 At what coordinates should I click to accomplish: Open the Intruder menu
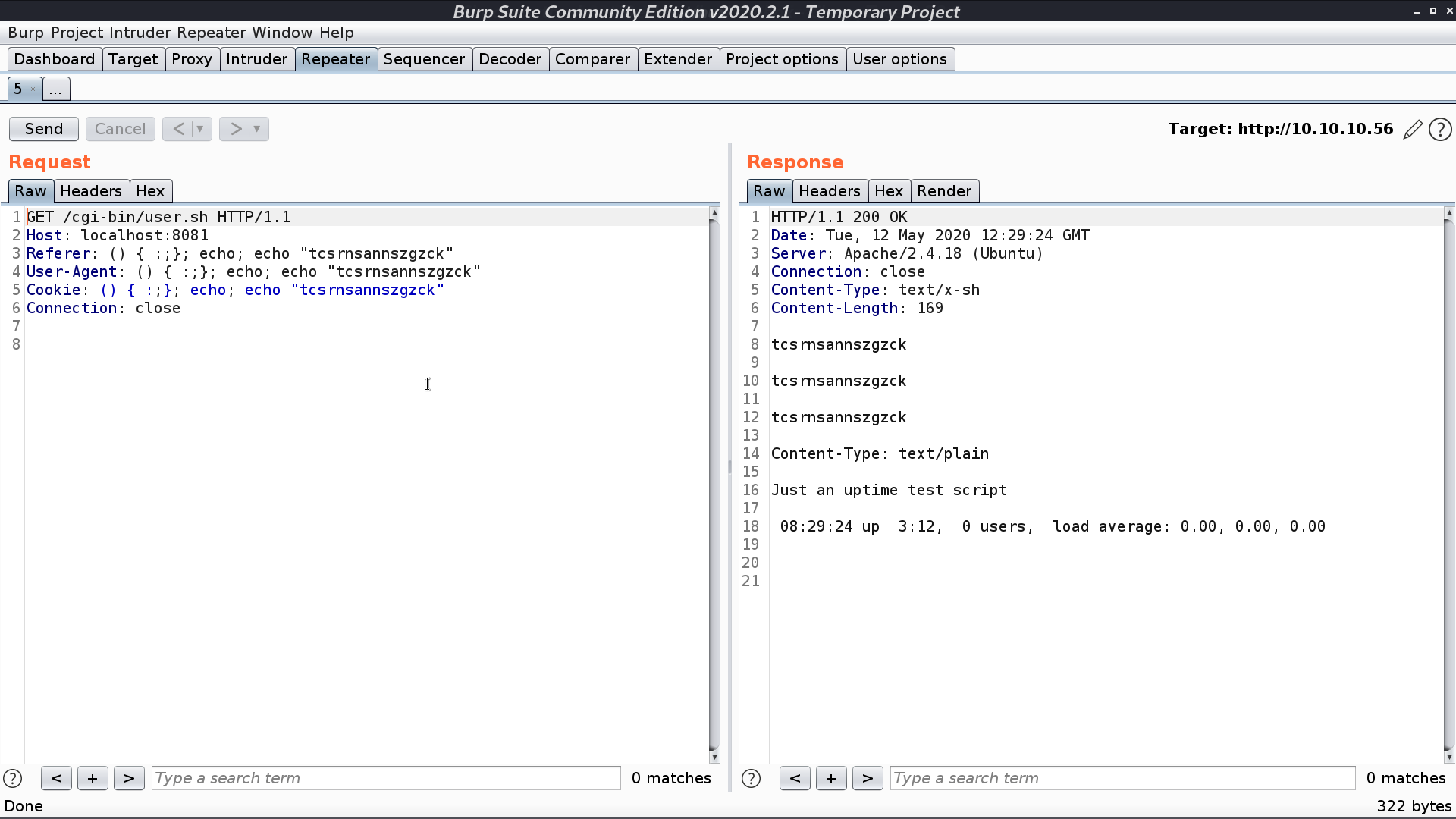point(140,33)
